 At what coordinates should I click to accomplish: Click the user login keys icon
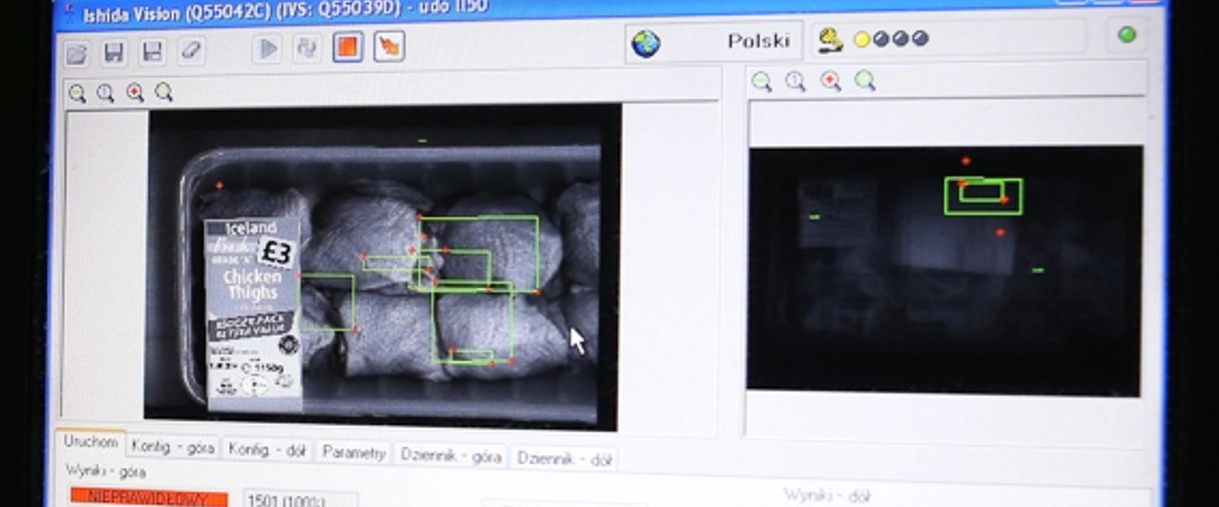830,39
